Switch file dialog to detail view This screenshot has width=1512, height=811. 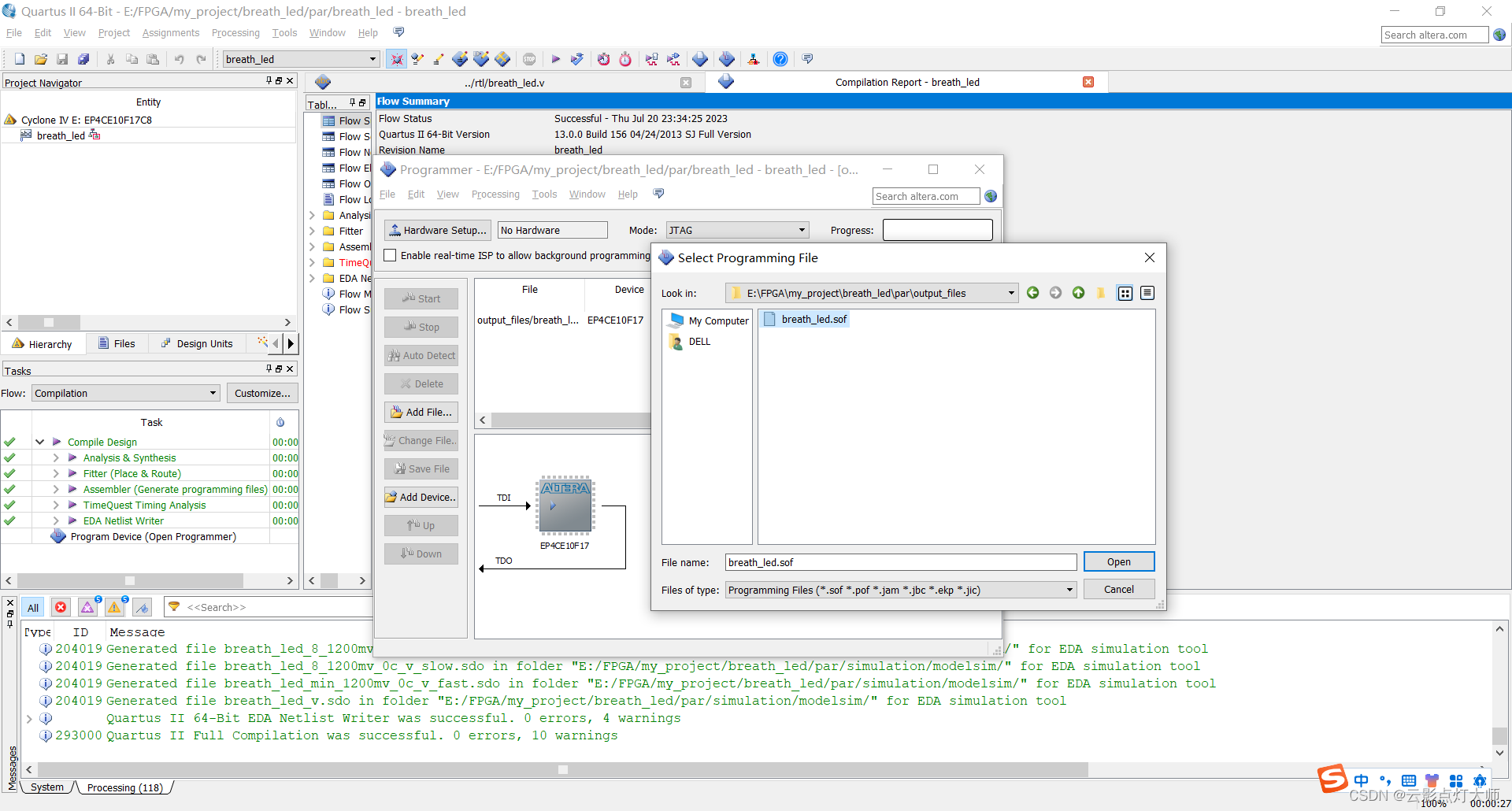click(x=1147, y=293)
